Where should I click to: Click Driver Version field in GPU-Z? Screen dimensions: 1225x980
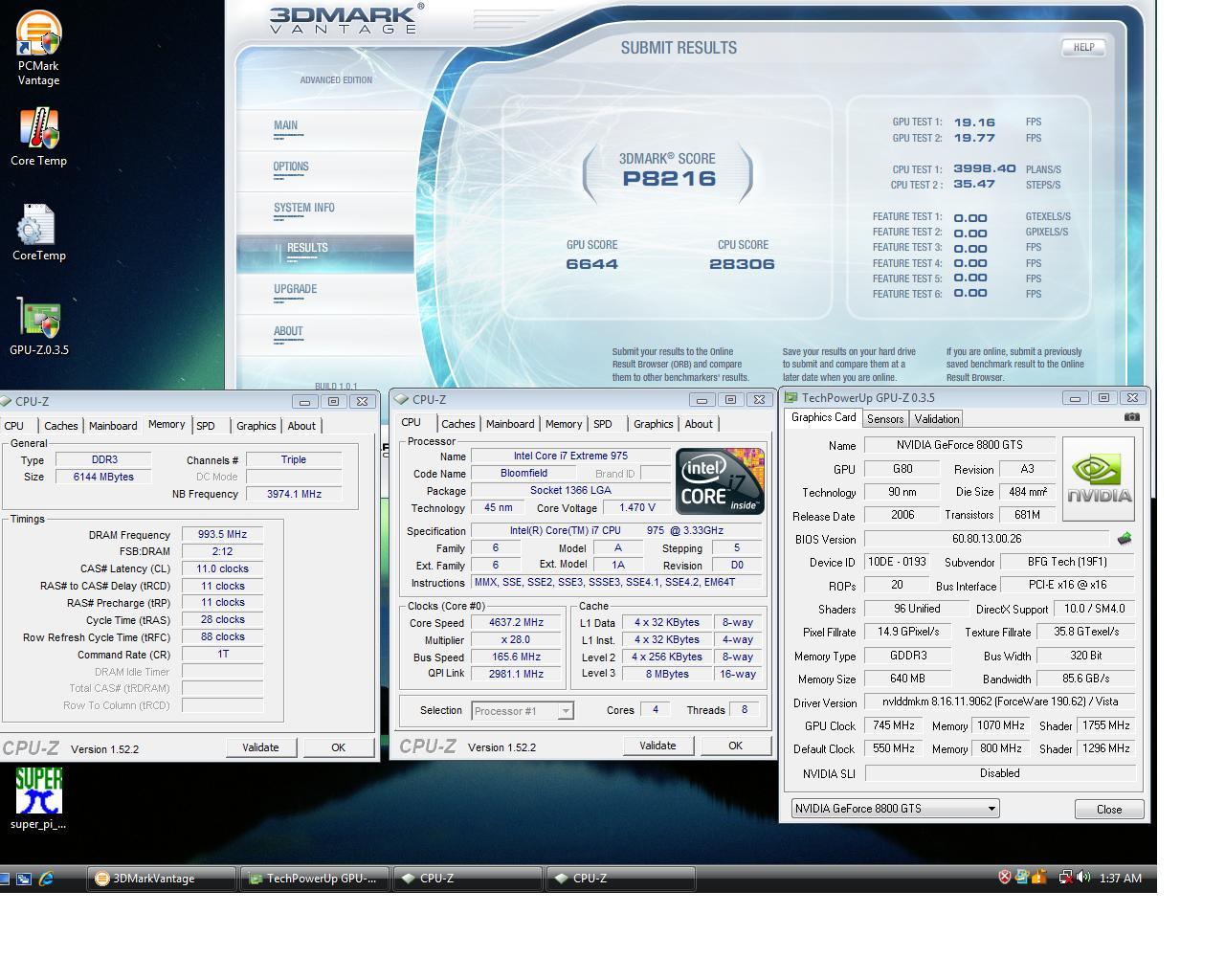1000,702
